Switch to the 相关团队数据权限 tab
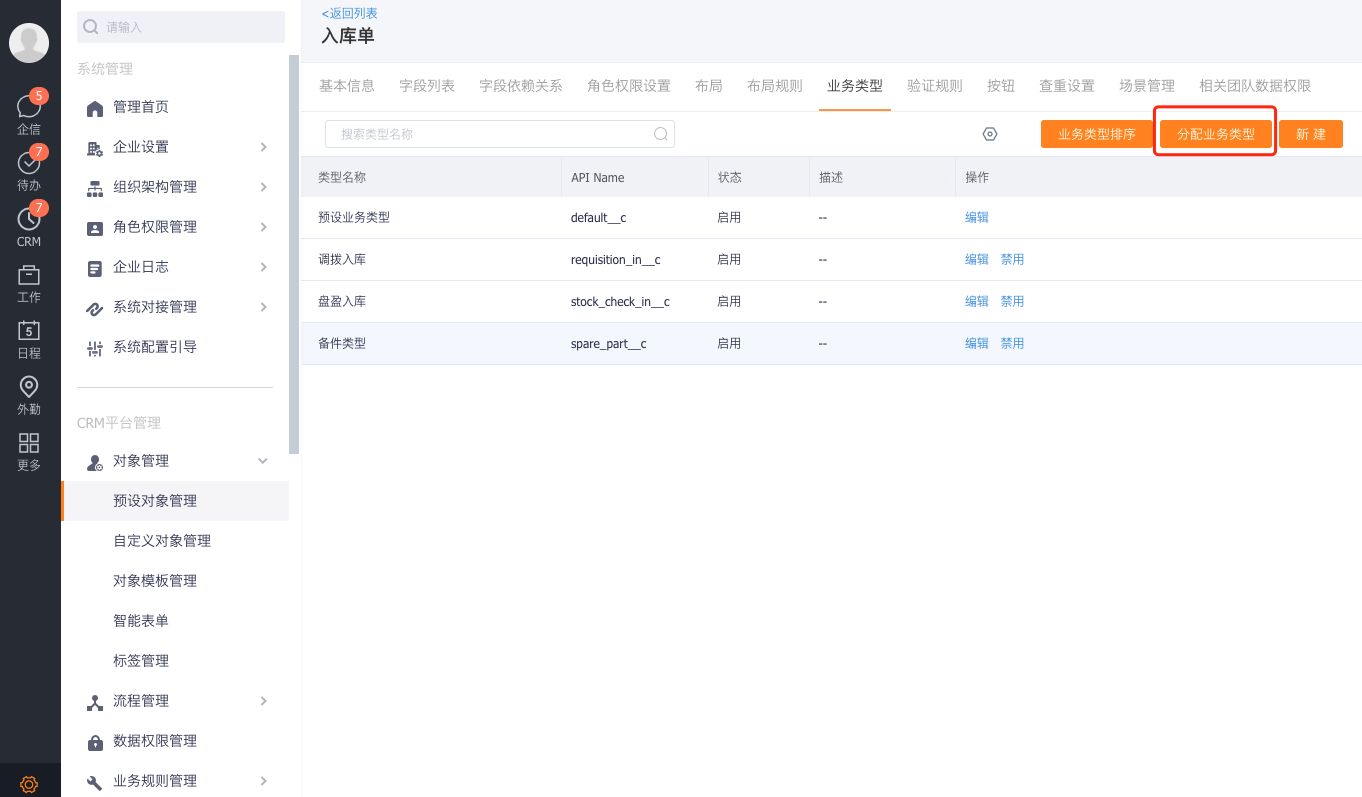The width and height of the screenshot is (1362, 797). pyautogui.click(x=1255, y=86)
